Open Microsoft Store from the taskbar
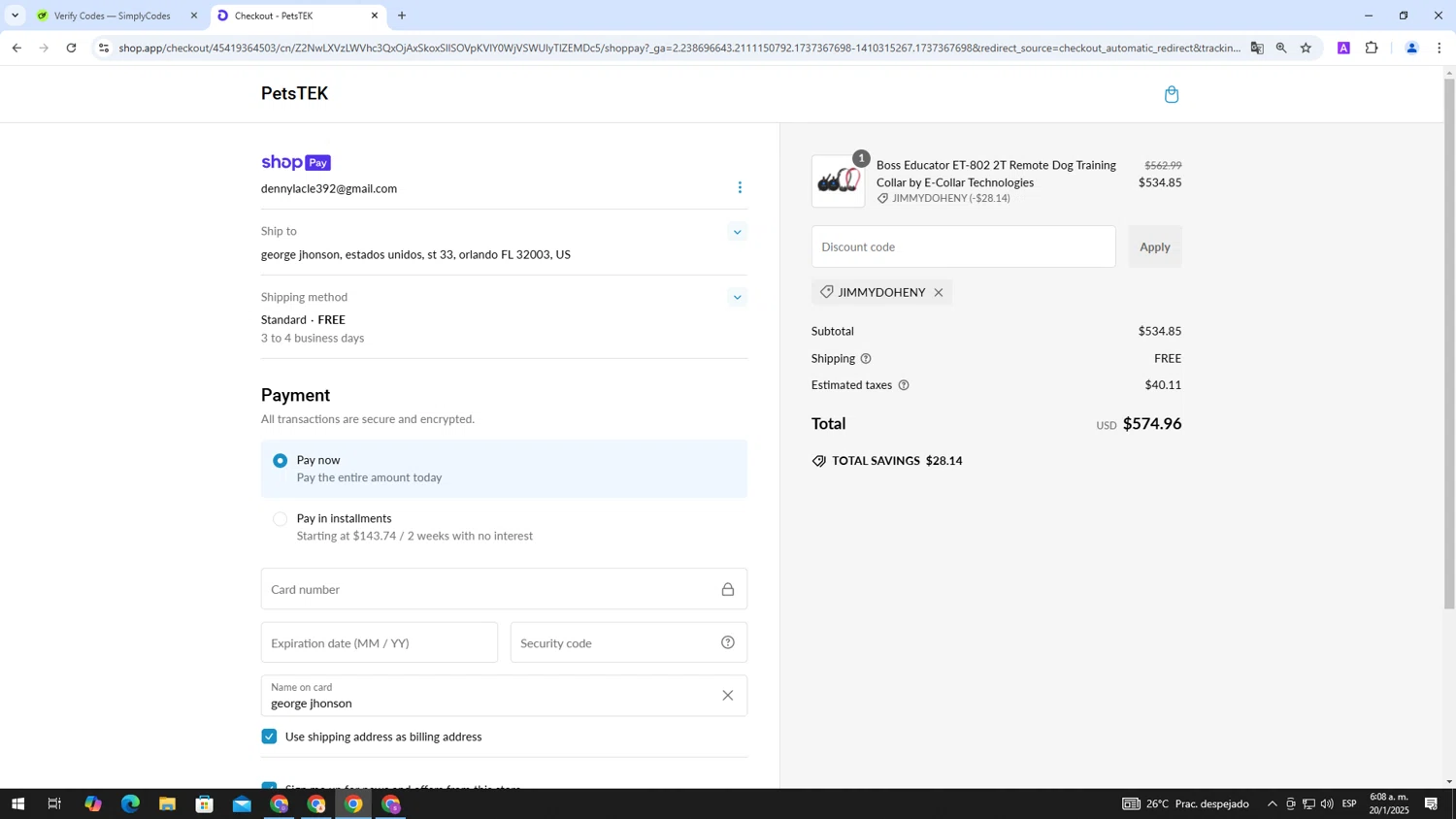Screen dimensions: 1456x819 (x=204, y=803)
